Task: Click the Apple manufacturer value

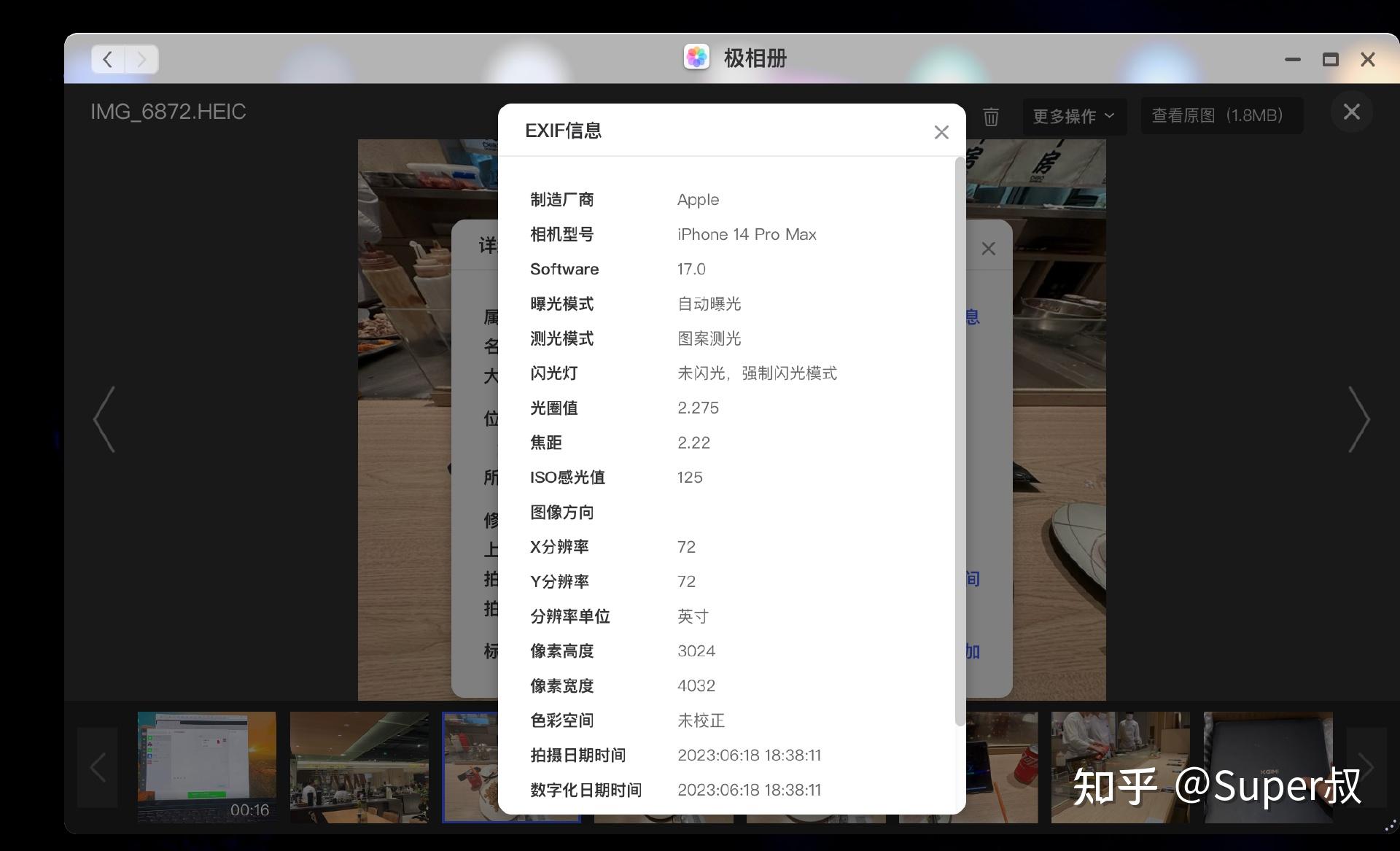Action: coord(698,200)
